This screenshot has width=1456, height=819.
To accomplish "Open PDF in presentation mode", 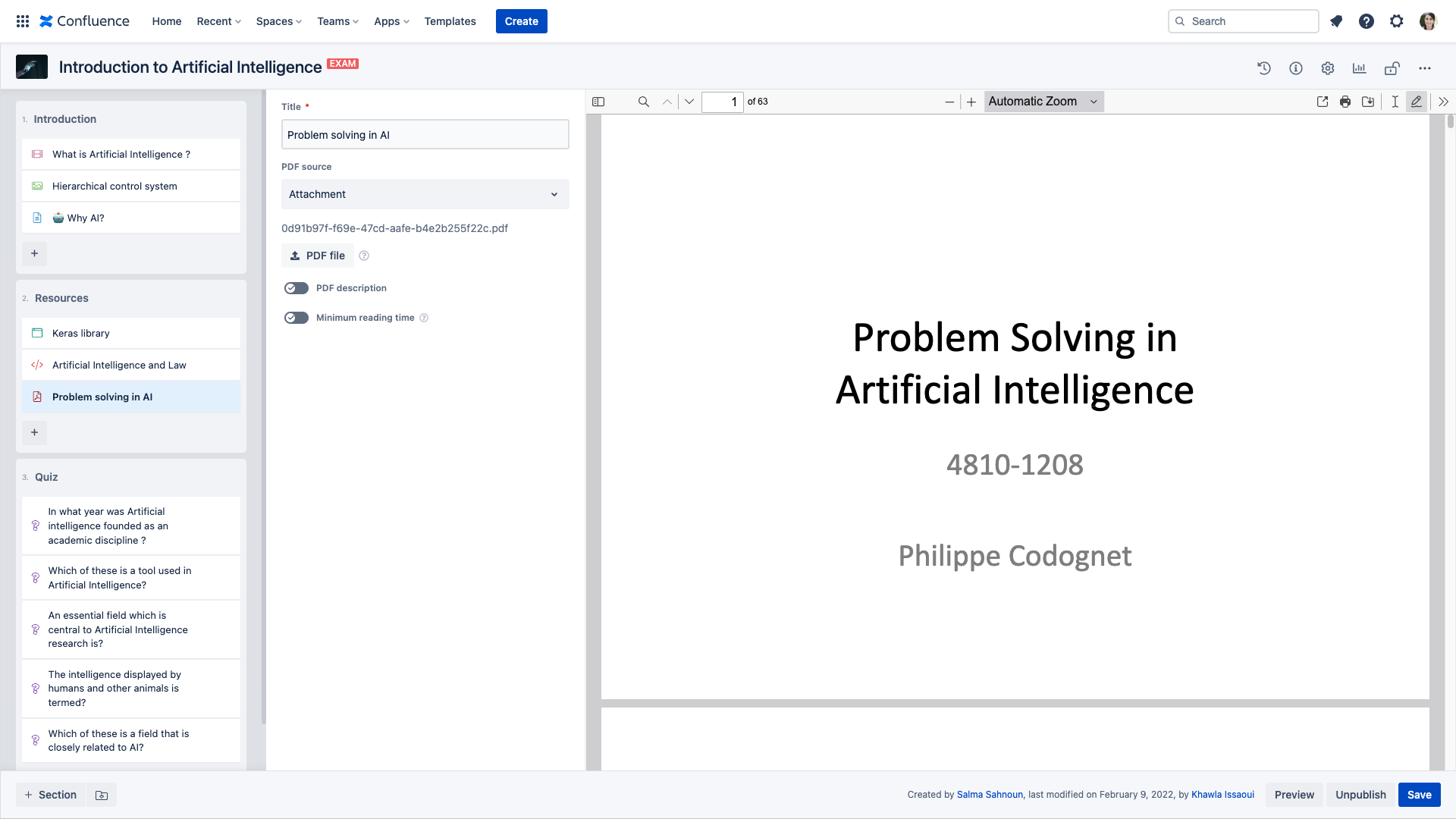I will (1323, 102).
